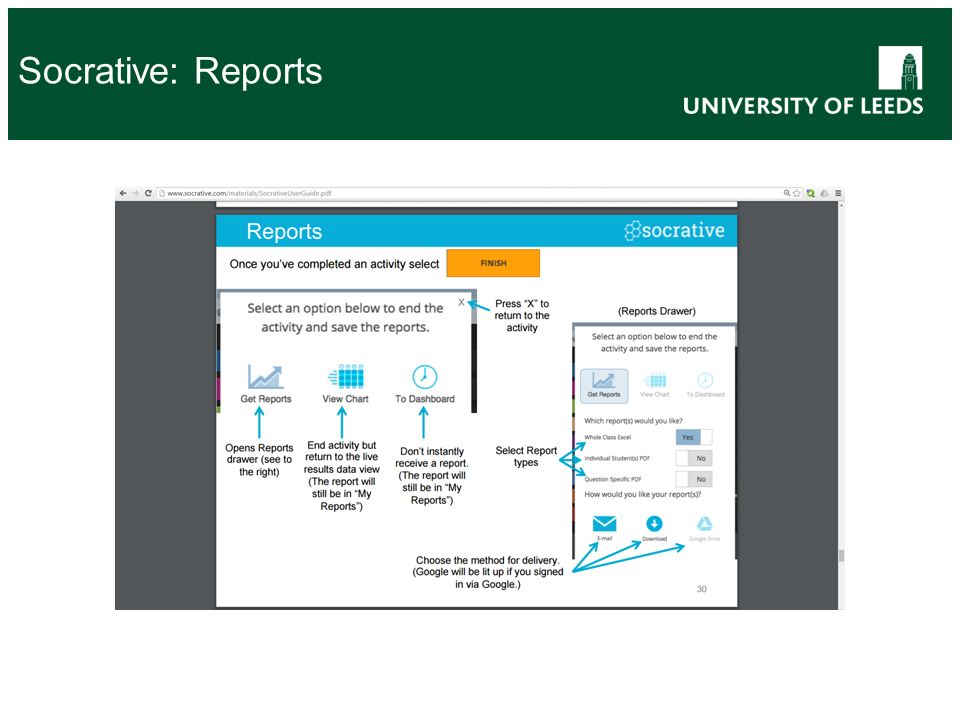Click the socrative logo in the header
The image size is (960, 720).
point(674,230)
